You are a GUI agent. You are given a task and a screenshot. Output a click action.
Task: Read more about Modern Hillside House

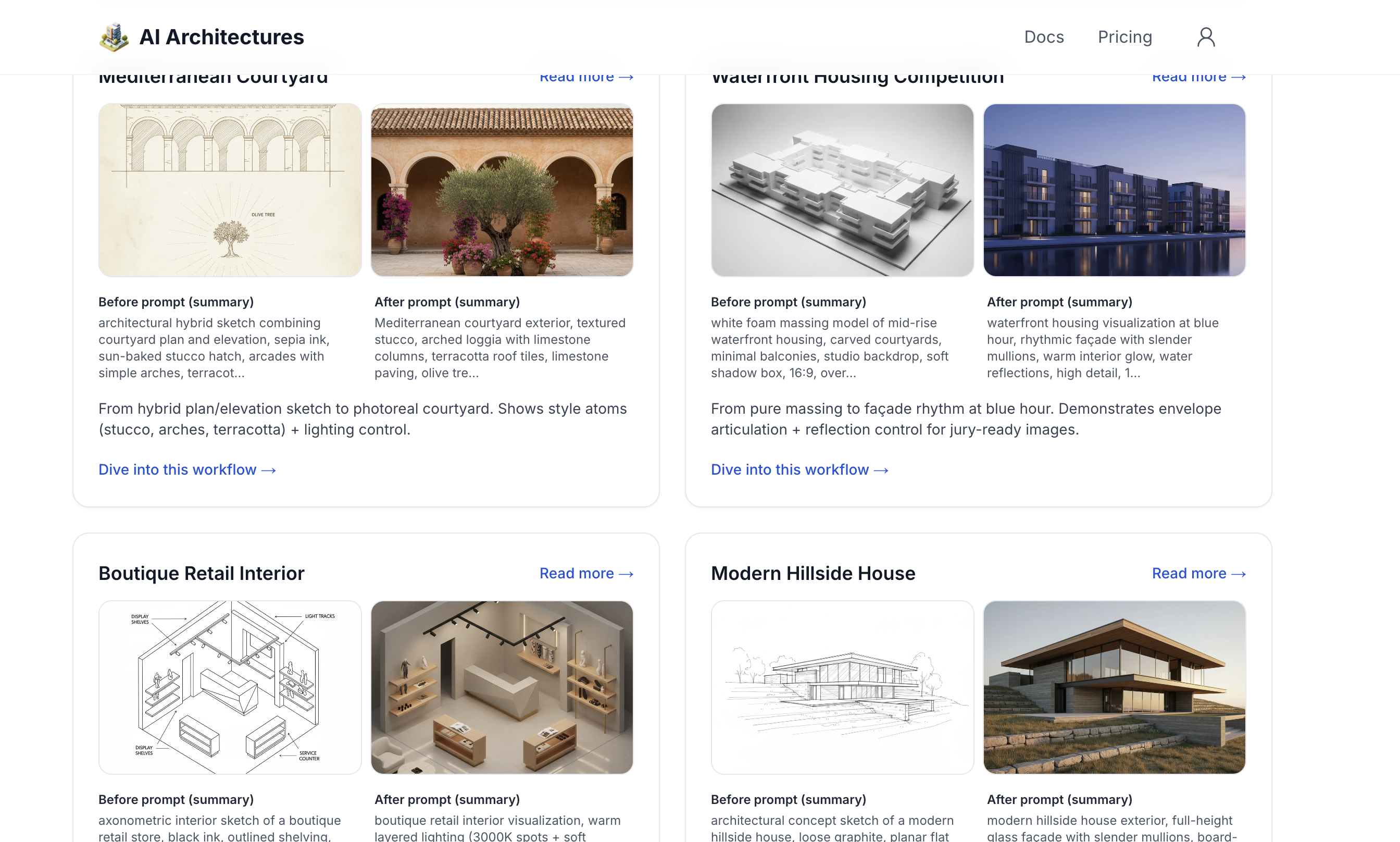click(x=1198, y=573)
